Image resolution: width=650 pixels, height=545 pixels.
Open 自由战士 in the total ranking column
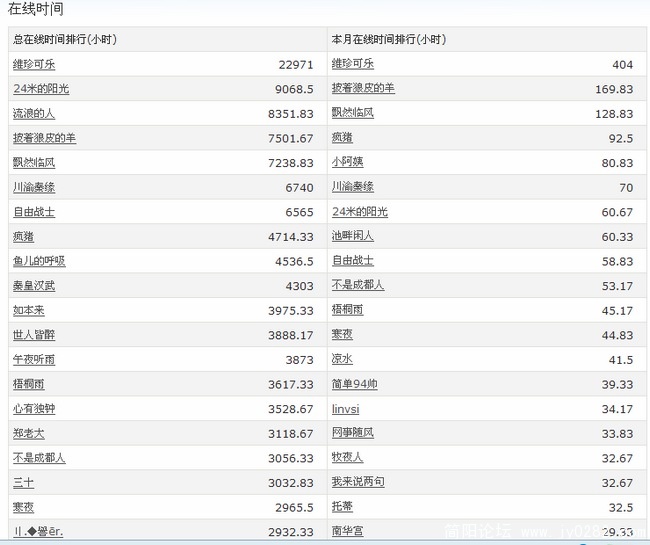pos(34,212)
